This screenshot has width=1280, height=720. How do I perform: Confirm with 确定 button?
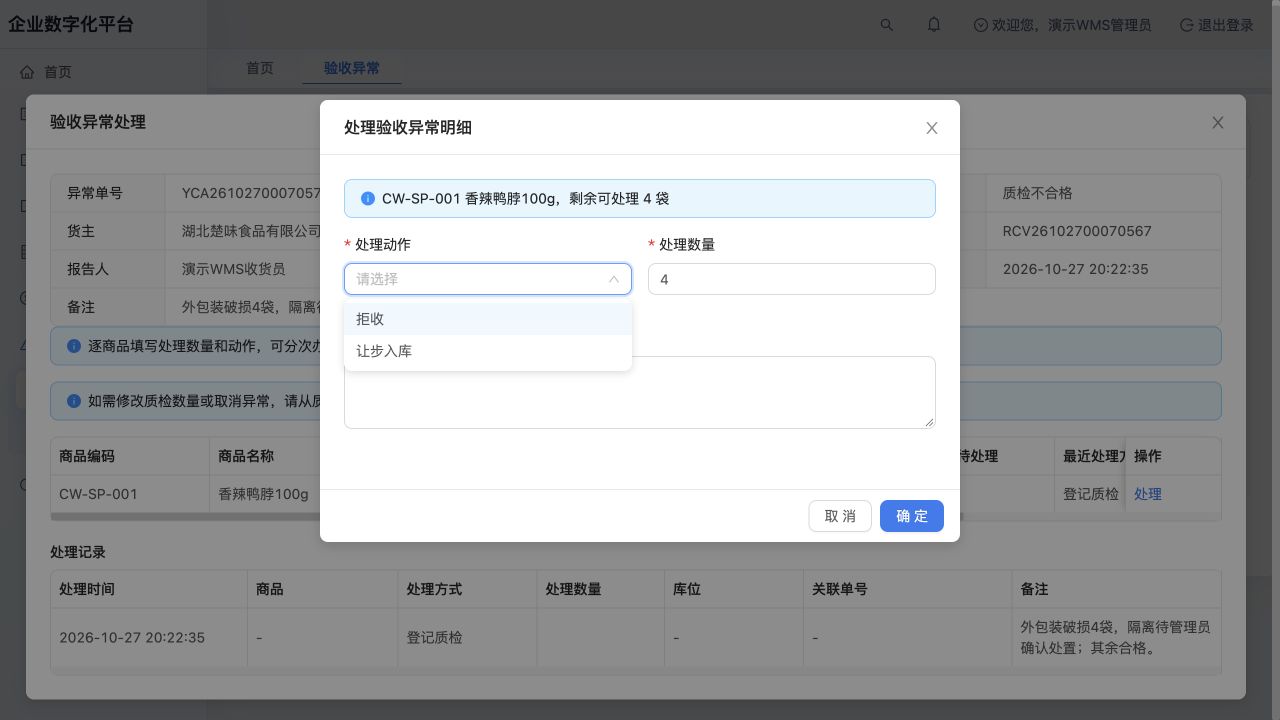pyautogui.click(x=912, y=516)
